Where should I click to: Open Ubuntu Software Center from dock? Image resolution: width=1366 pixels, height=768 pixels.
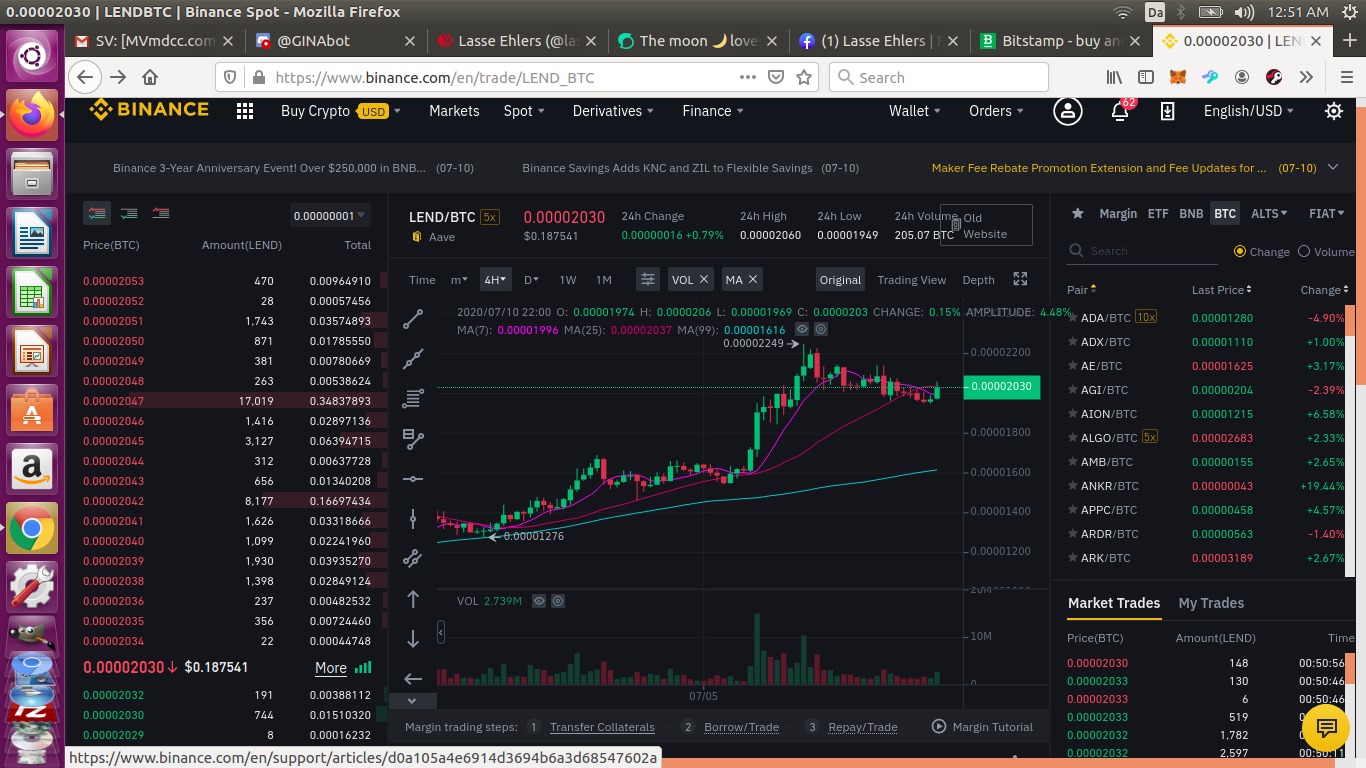coord(32,410)
